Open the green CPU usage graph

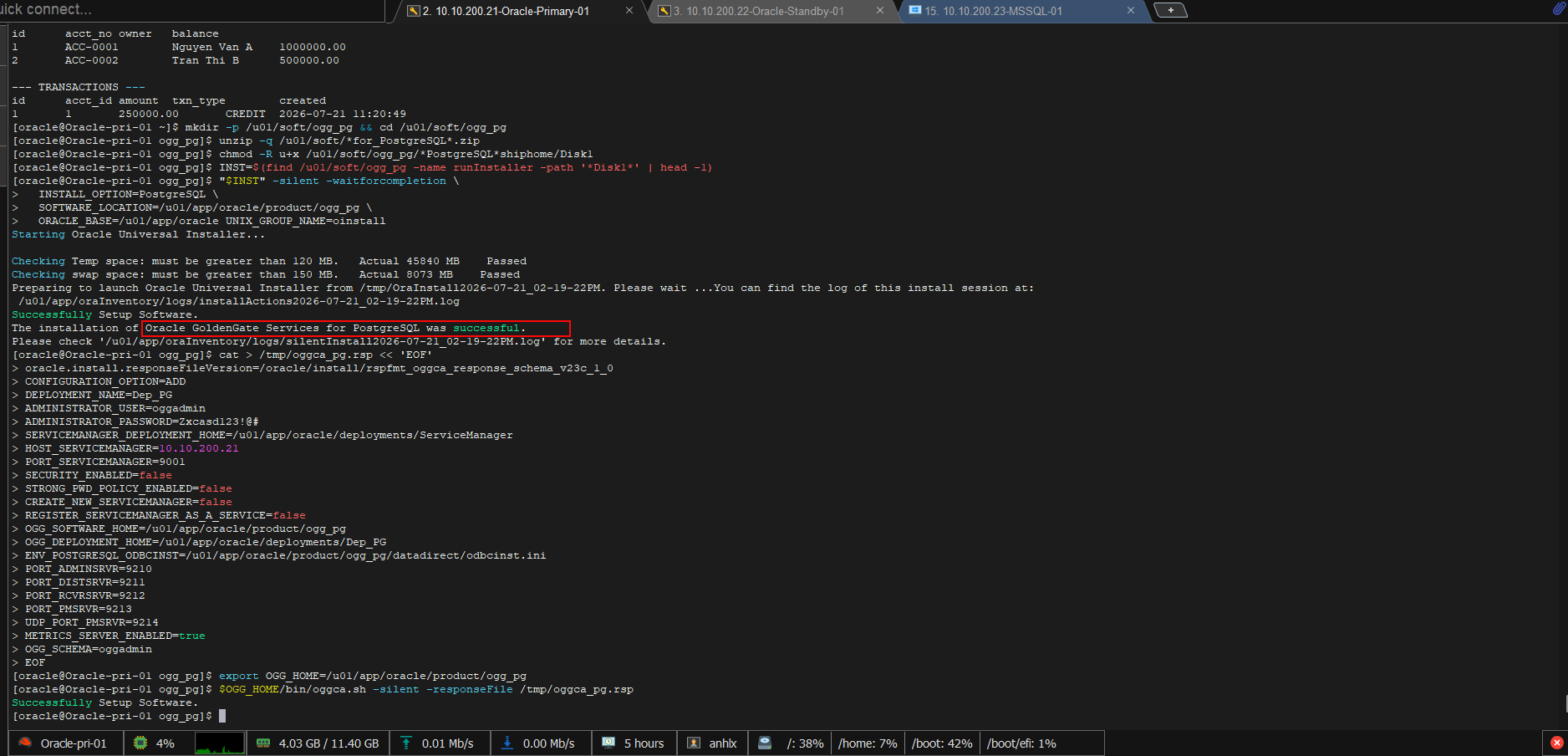[220, 743]
